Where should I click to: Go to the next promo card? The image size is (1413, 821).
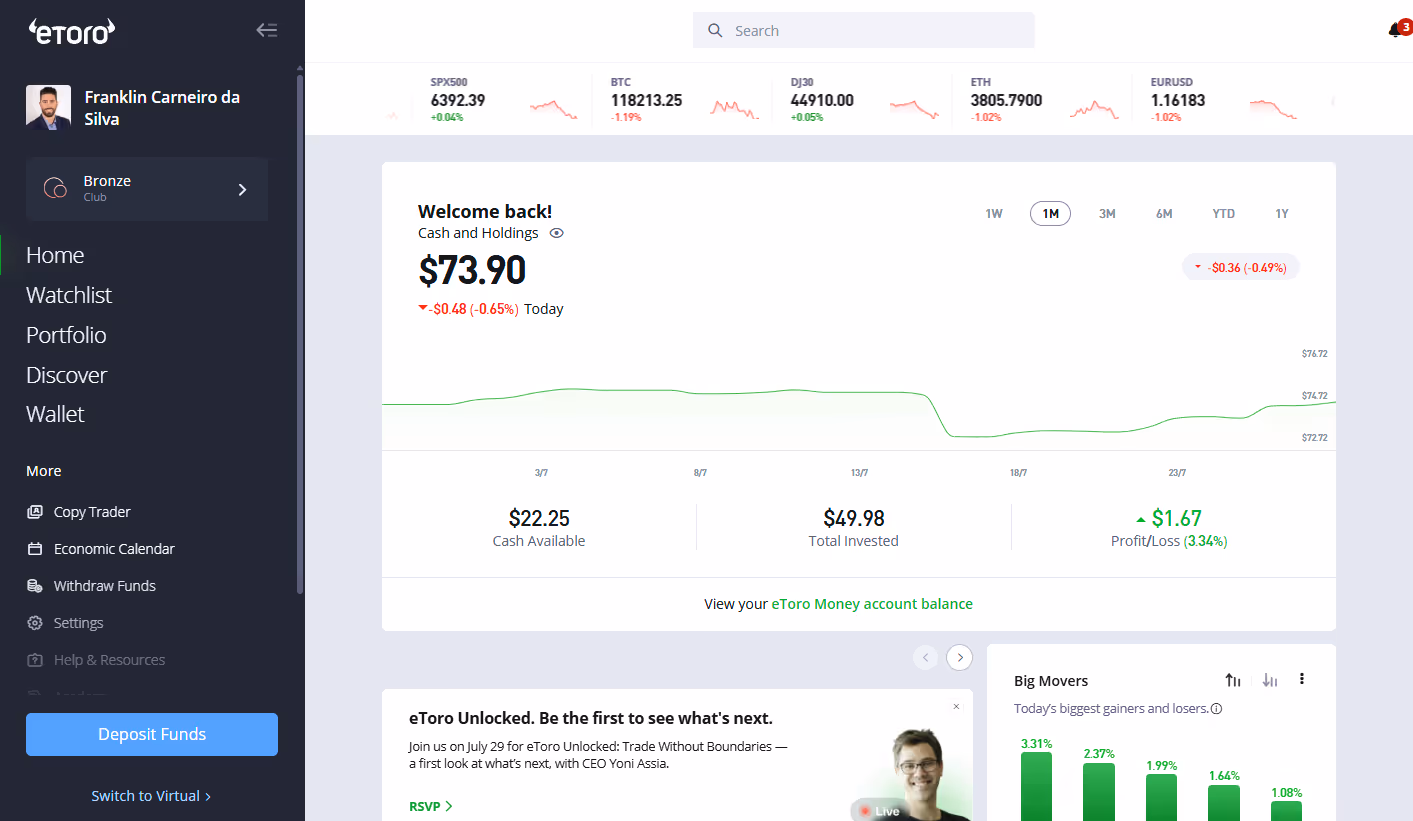click(960, 657)
